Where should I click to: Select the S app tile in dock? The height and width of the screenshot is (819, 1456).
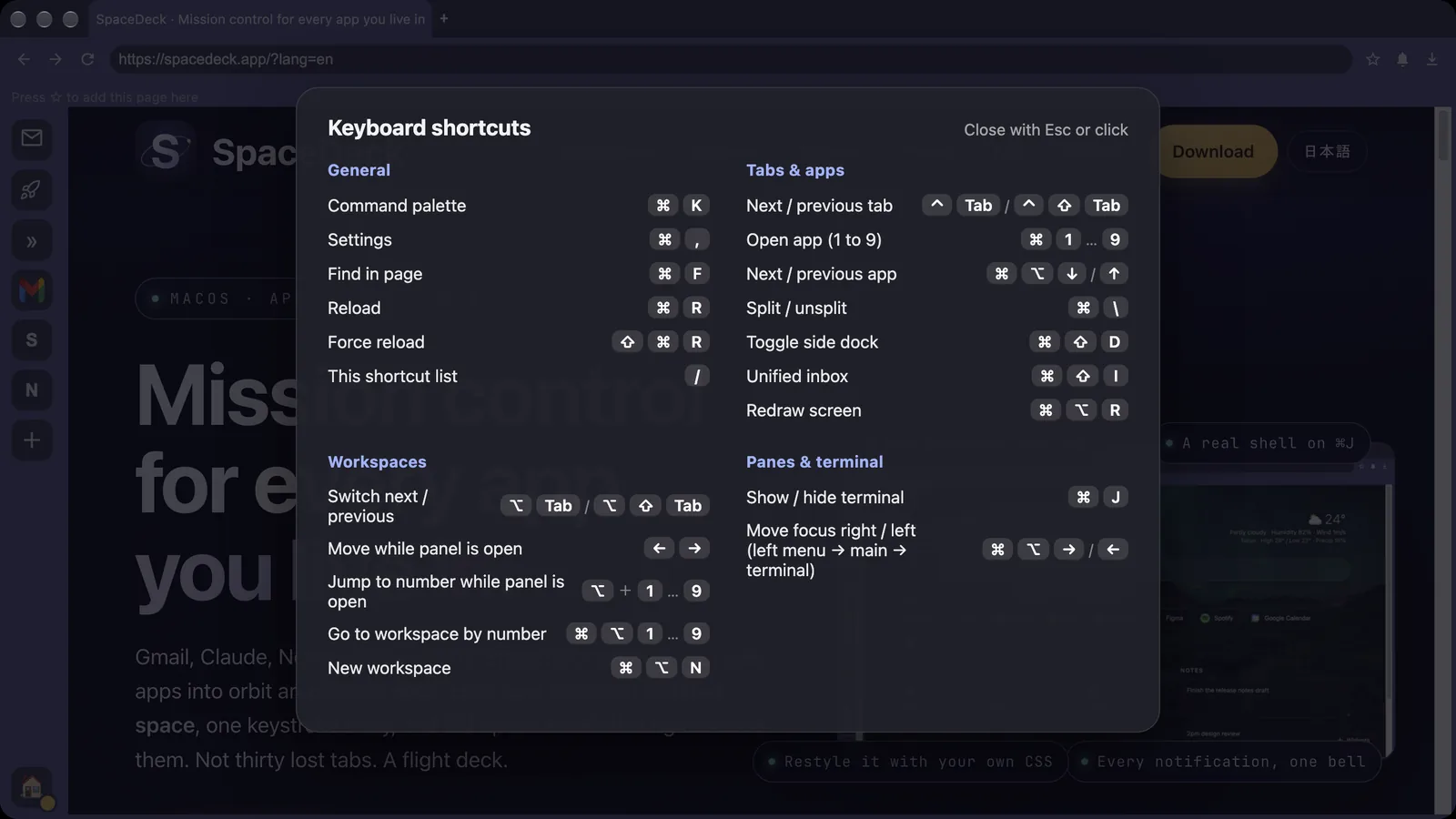pos(32,340)
